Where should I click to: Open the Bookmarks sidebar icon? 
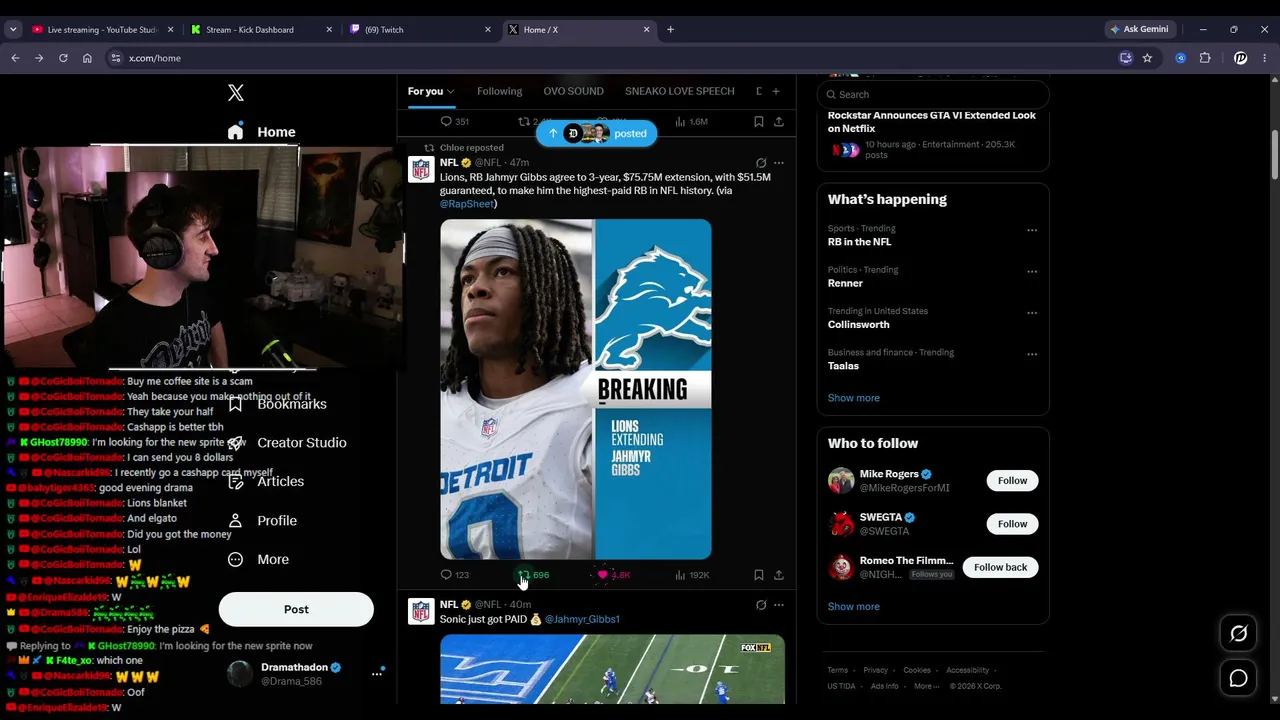[236, 404]
